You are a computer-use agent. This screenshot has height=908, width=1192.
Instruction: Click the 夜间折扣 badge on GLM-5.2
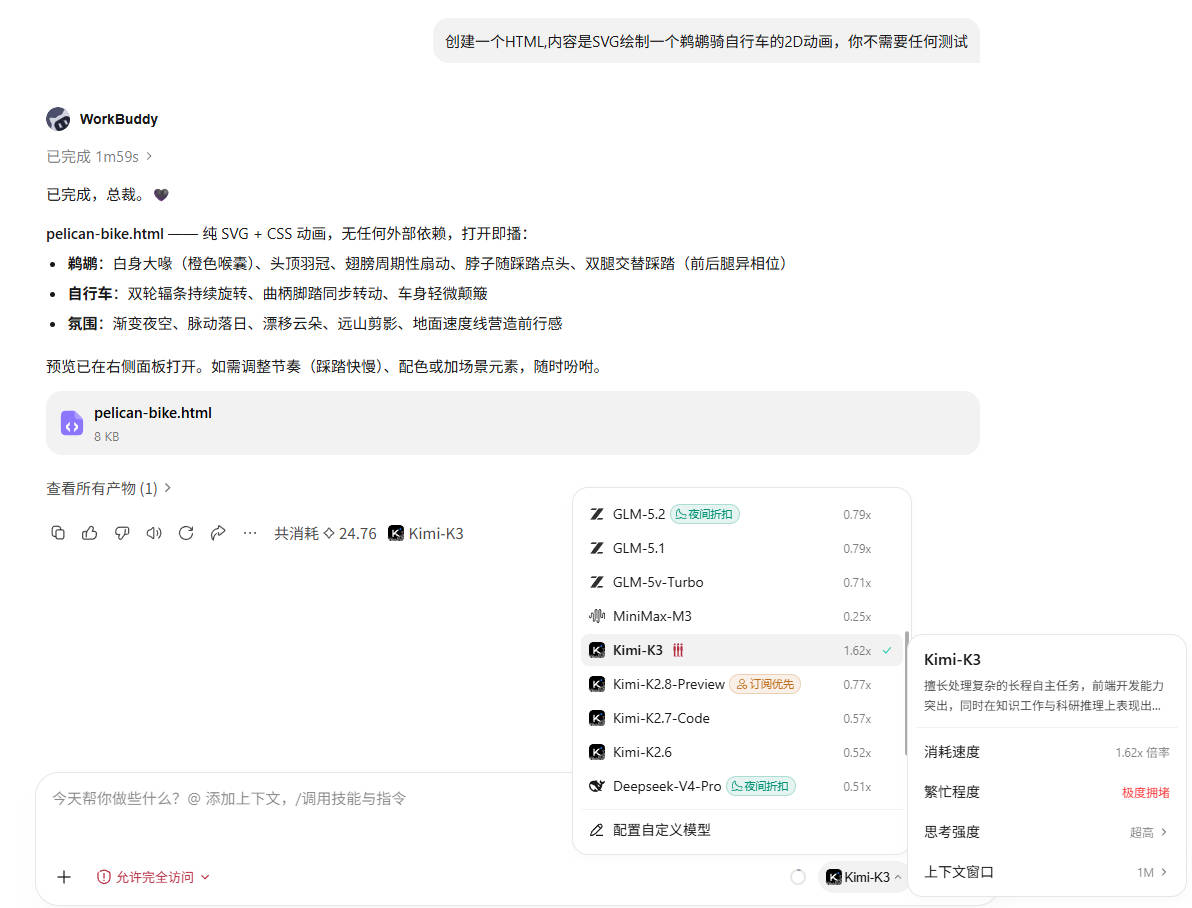tap(705, 514)
